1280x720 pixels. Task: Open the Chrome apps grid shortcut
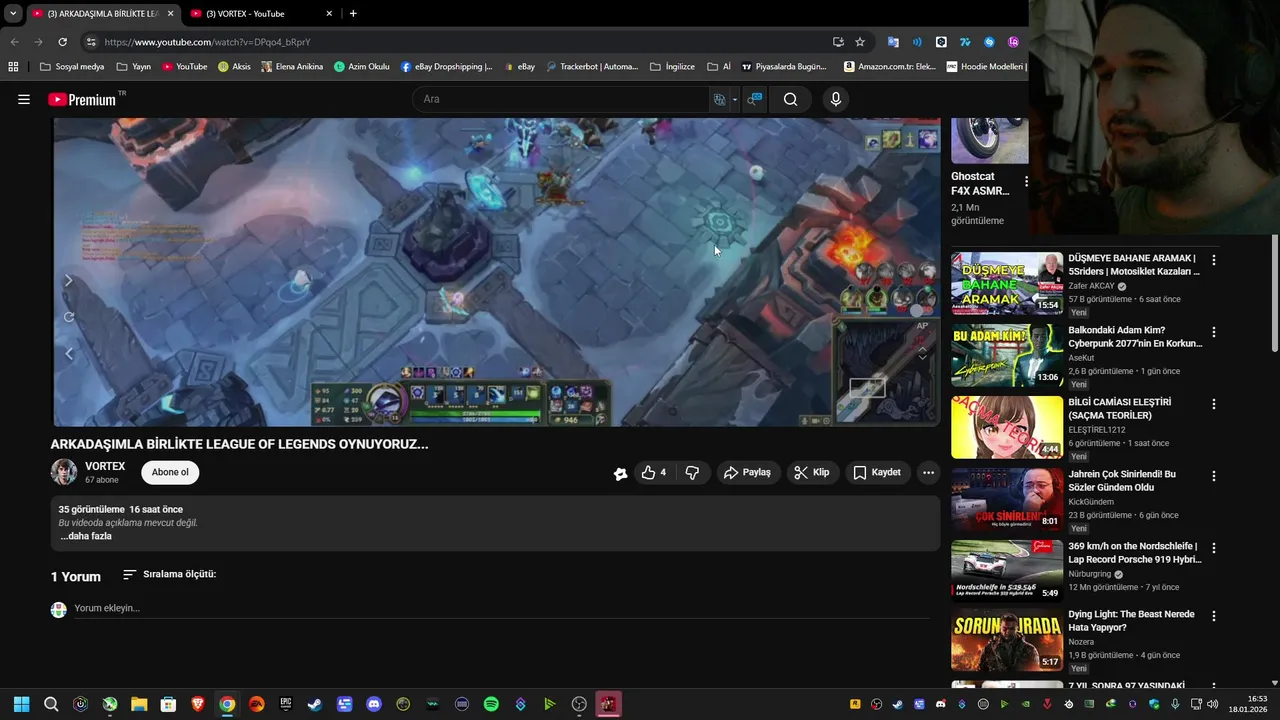13,67
